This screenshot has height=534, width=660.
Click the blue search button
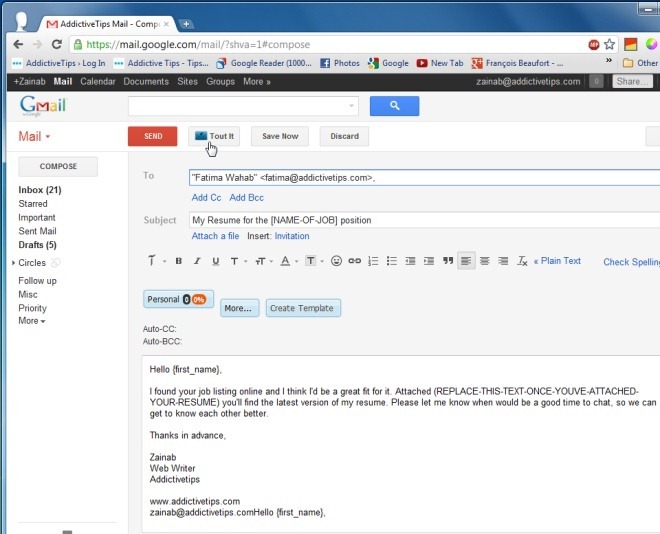click(x=394, y=106)
